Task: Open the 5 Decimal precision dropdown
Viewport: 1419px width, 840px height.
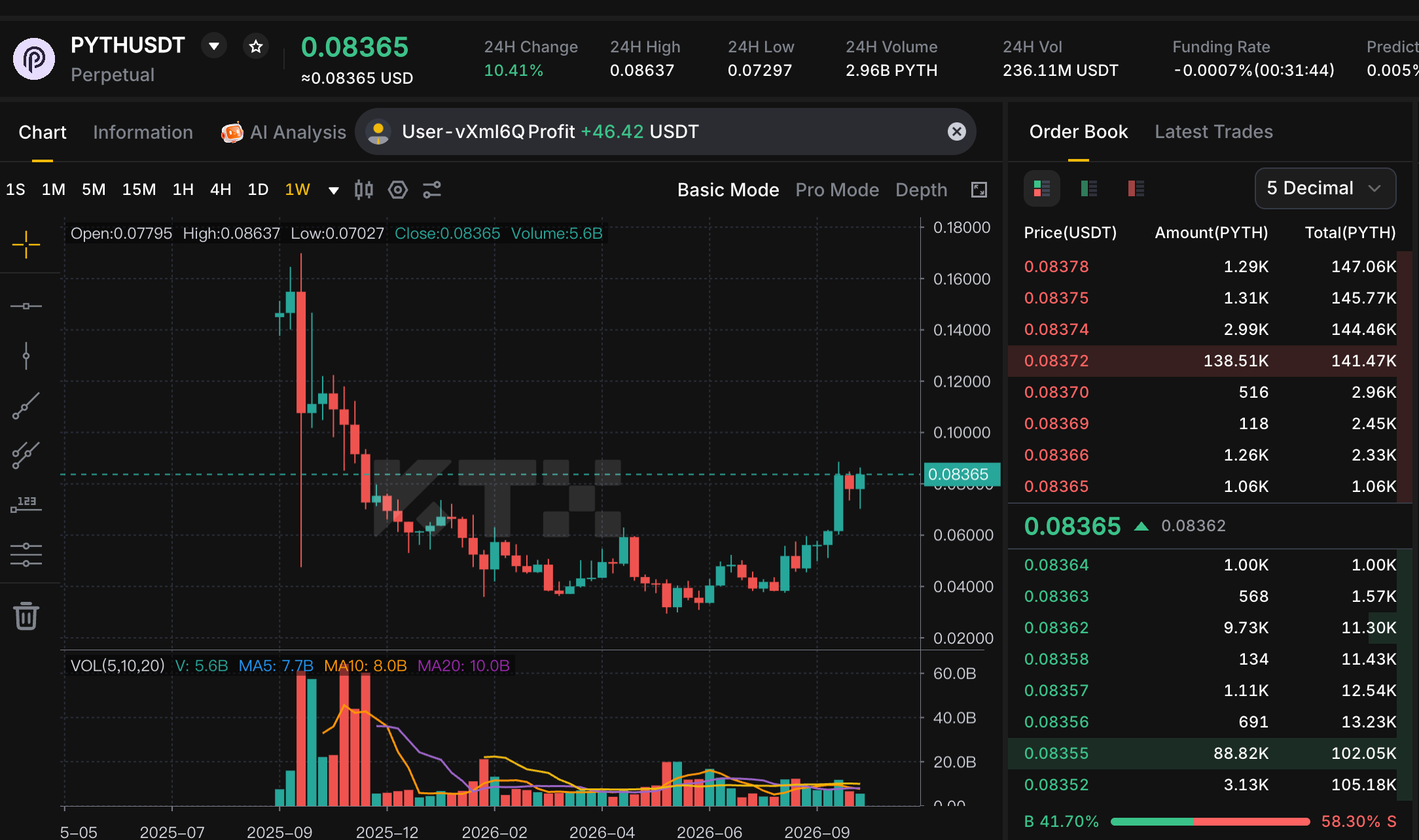Action: tap(1325, 188)
